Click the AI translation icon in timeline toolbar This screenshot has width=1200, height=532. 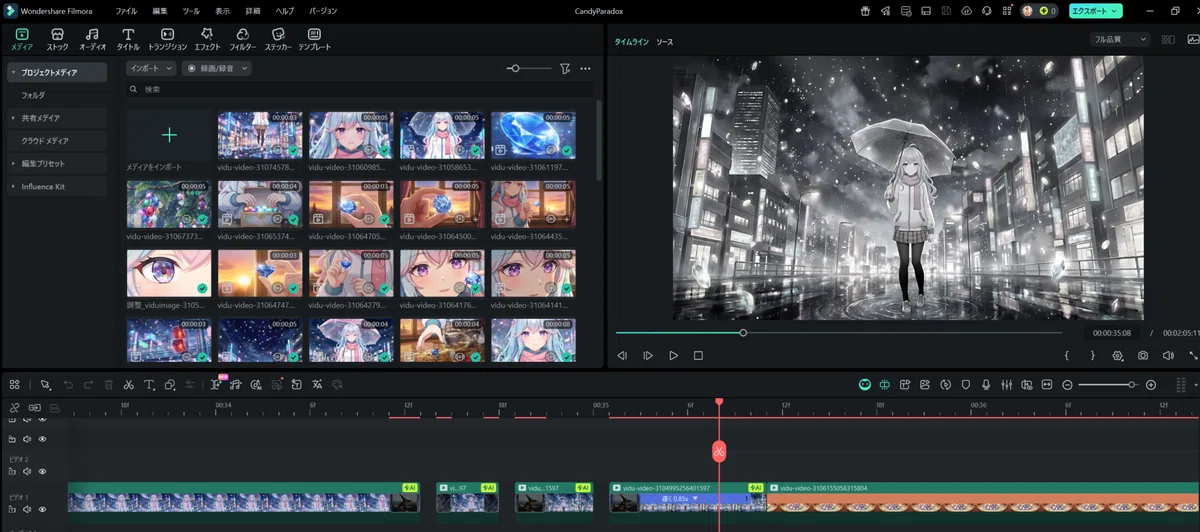[317, 384]
